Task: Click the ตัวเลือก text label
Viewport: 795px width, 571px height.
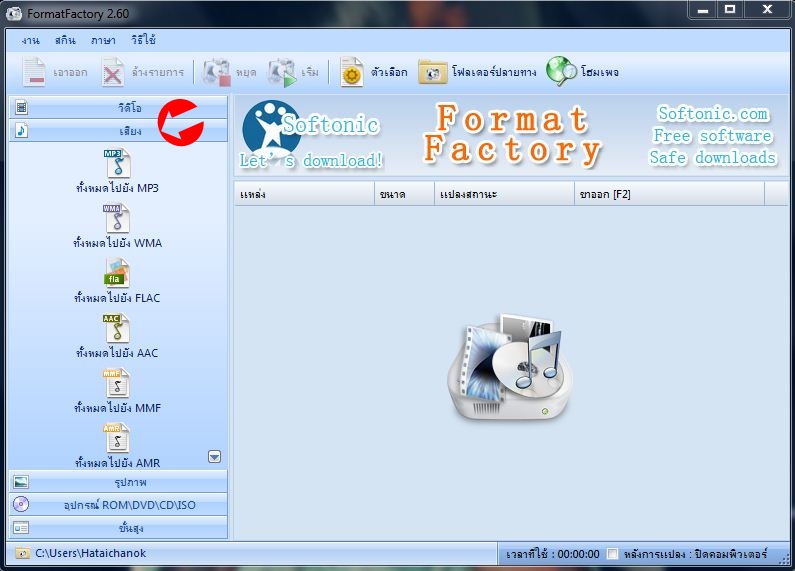Action: tap(389, 72)
